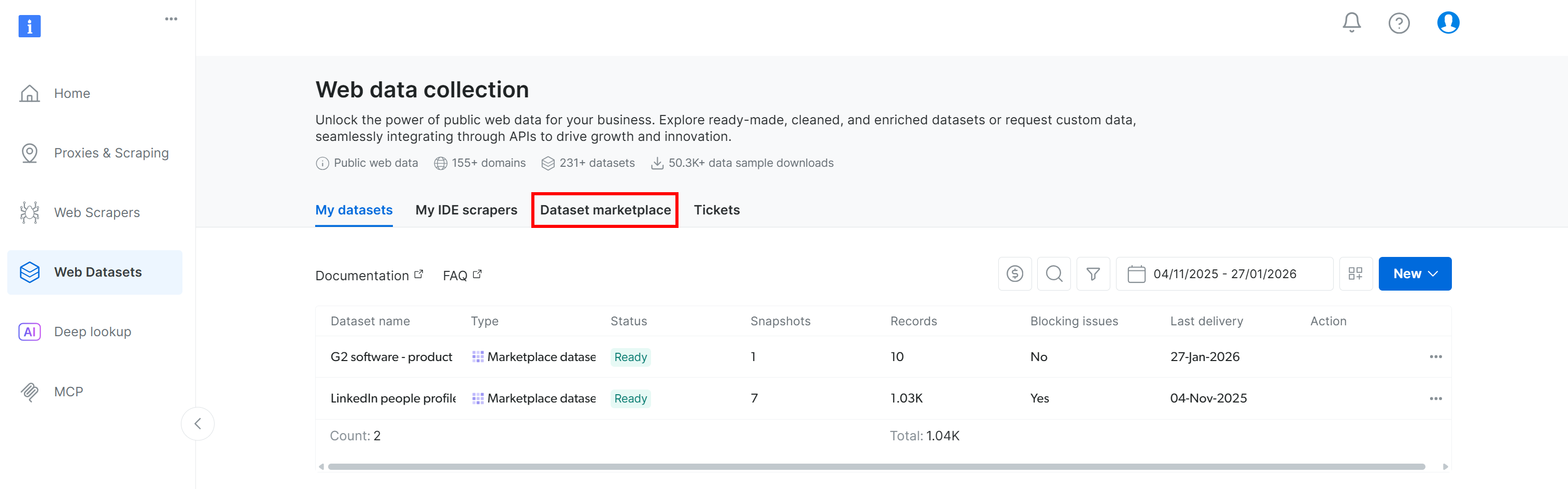The height and width of the screenshot is (489, 1568).
Task: Open the date range picker
Action: (1224, 274)
